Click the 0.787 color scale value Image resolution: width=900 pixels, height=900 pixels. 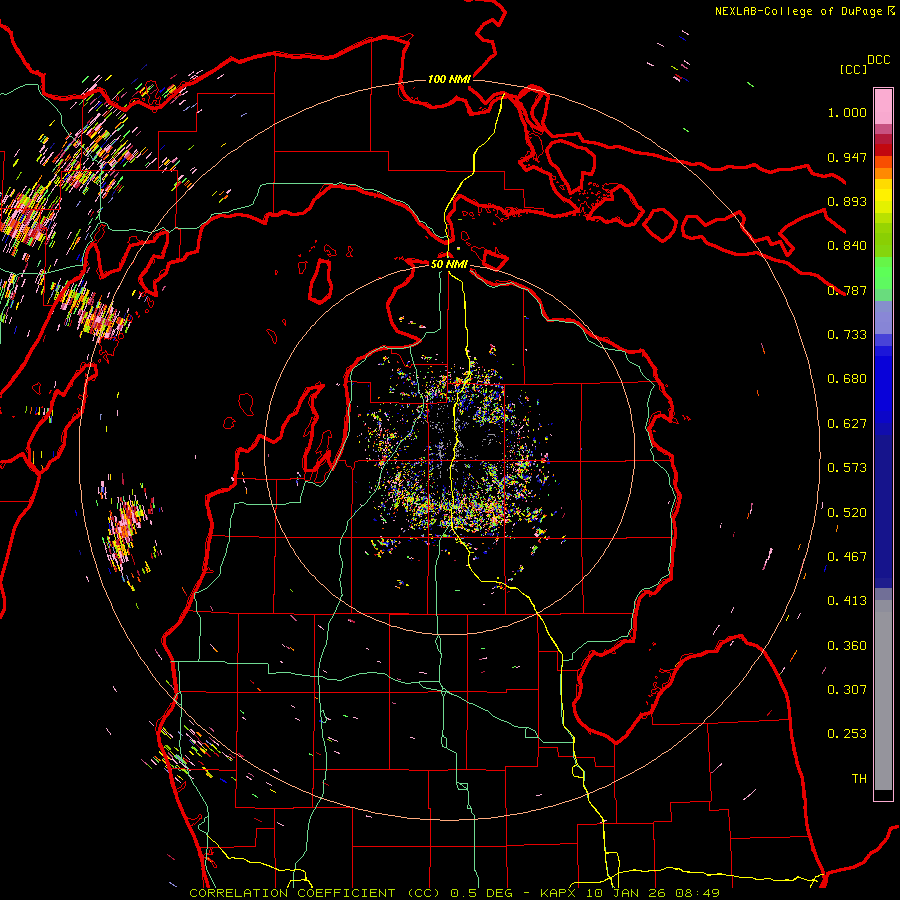click(847, 290)
